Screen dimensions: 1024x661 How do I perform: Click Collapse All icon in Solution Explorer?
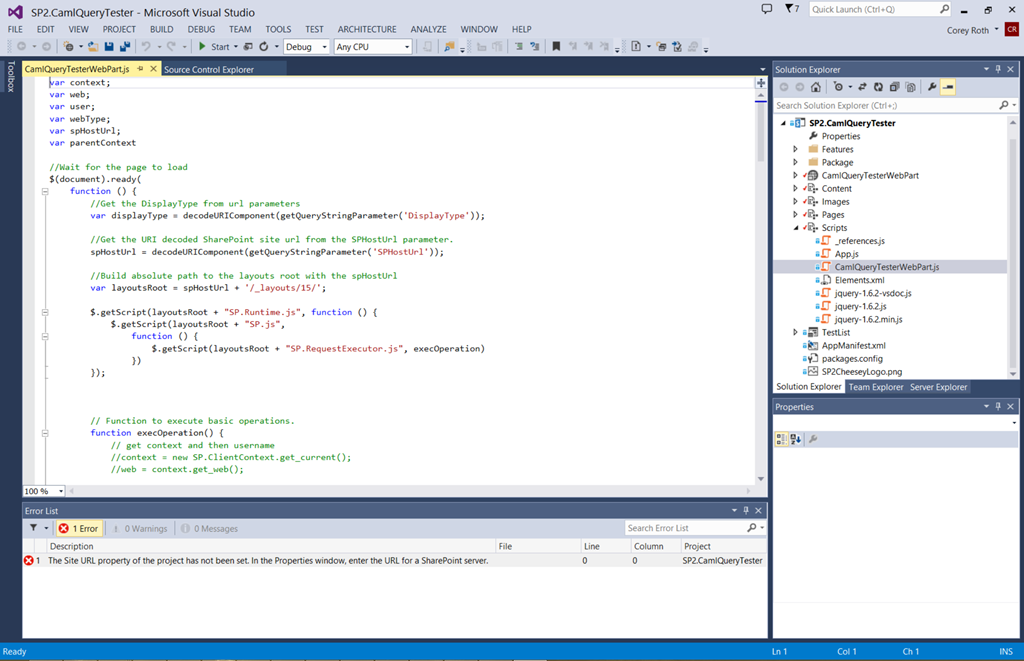[895, 87]
